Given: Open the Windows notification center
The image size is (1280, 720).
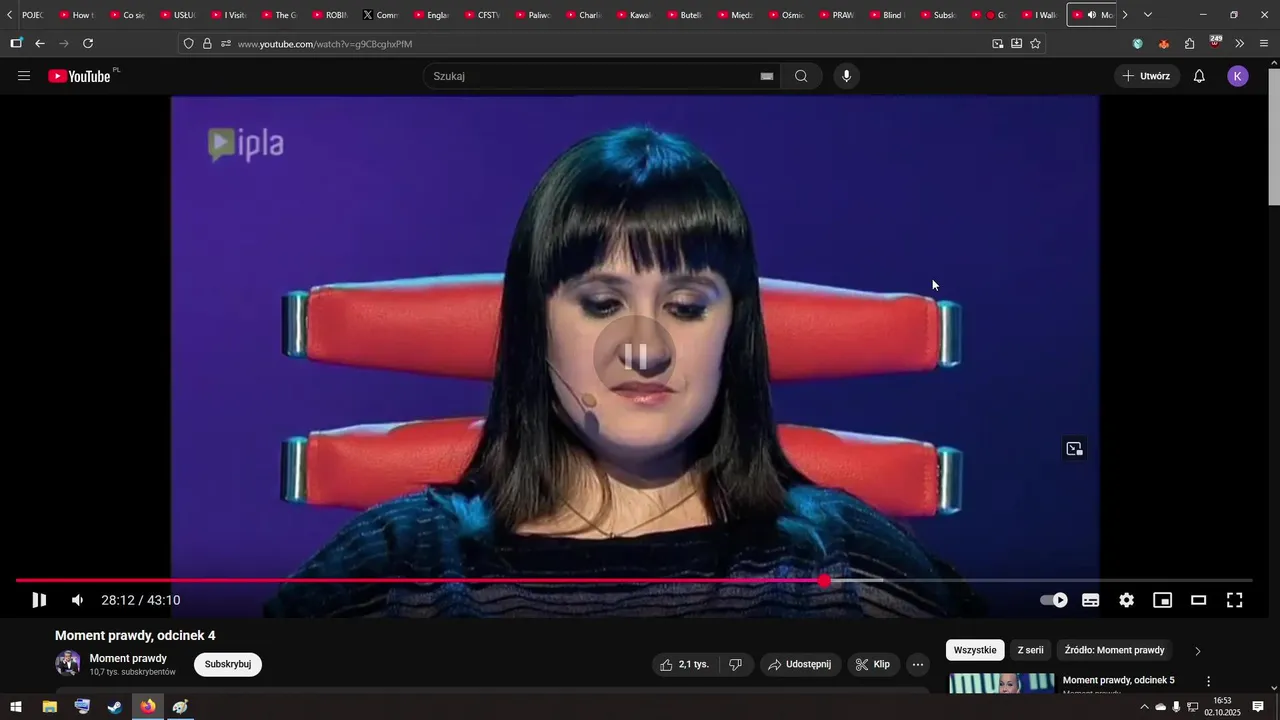Looking at the screenshot, I should pos(1258,707).
